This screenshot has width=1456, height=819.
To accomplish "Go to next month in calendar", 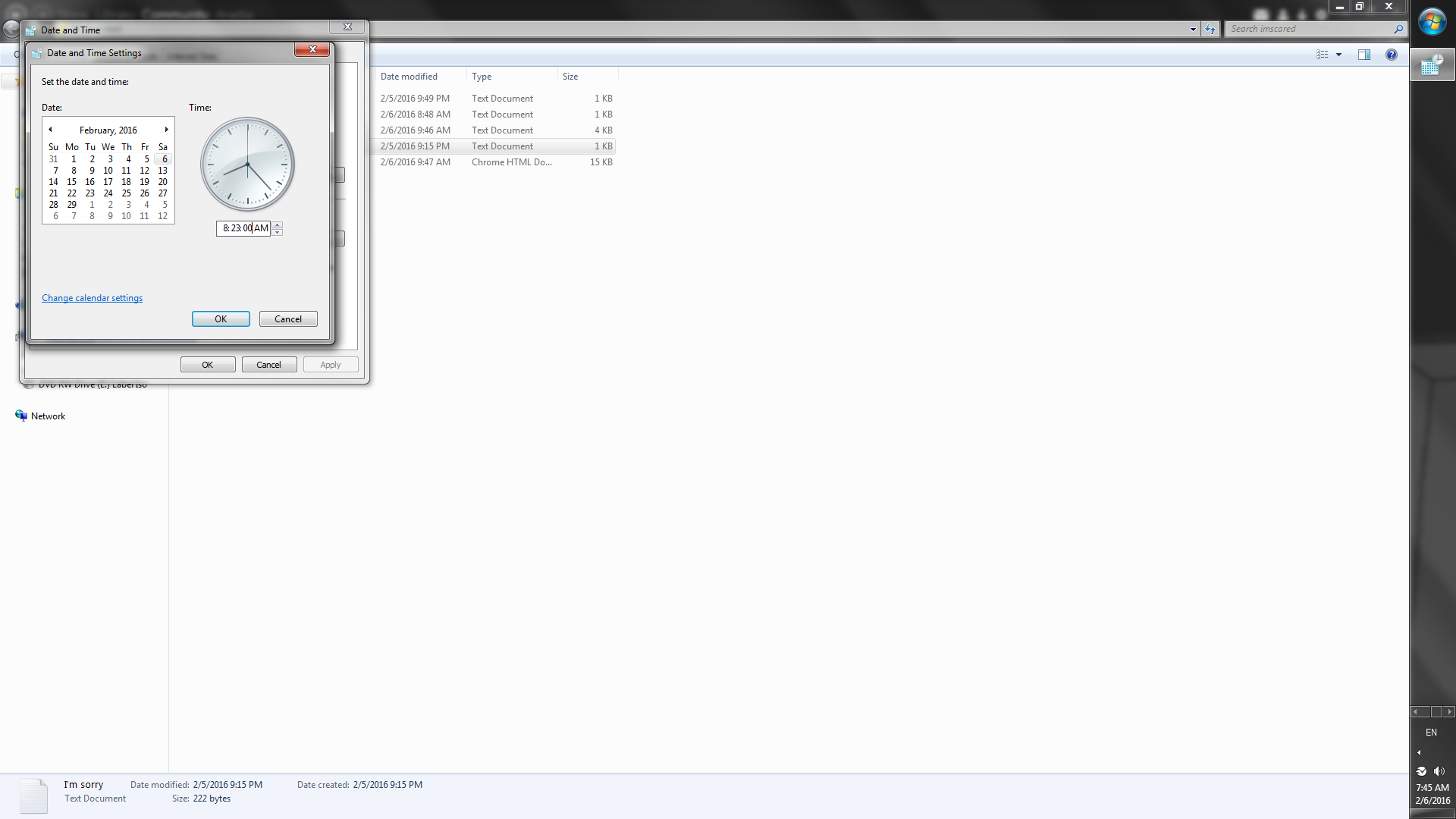I will pyautogui.click(x=166, y=130).
